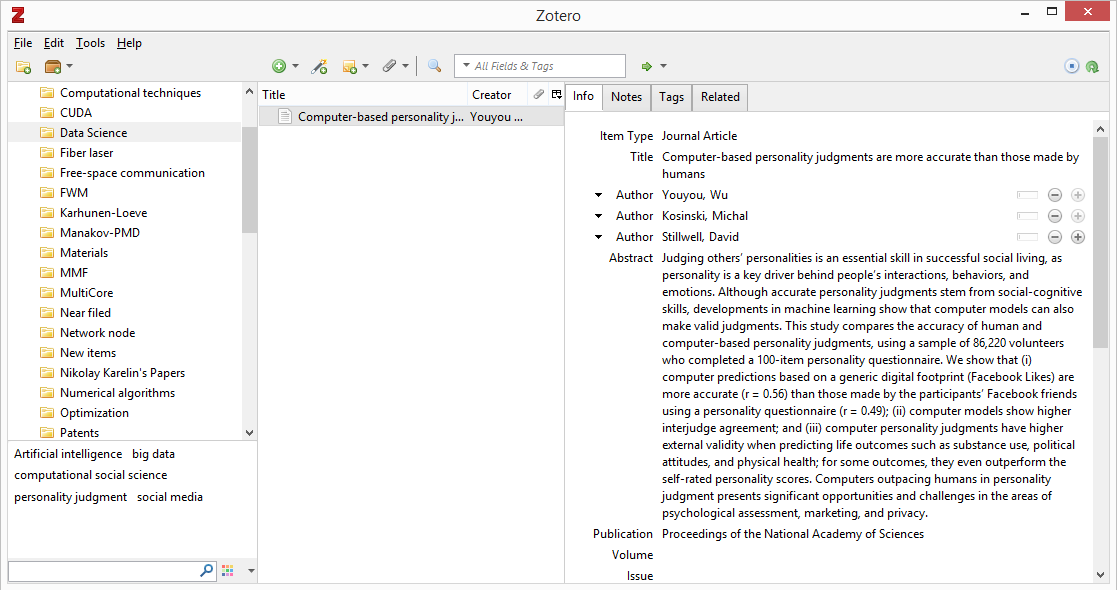The width and height of the screenshot is (1117, 590).
Task: Open Advanced Search magnifier icon
Action: [x=434, y=66]
